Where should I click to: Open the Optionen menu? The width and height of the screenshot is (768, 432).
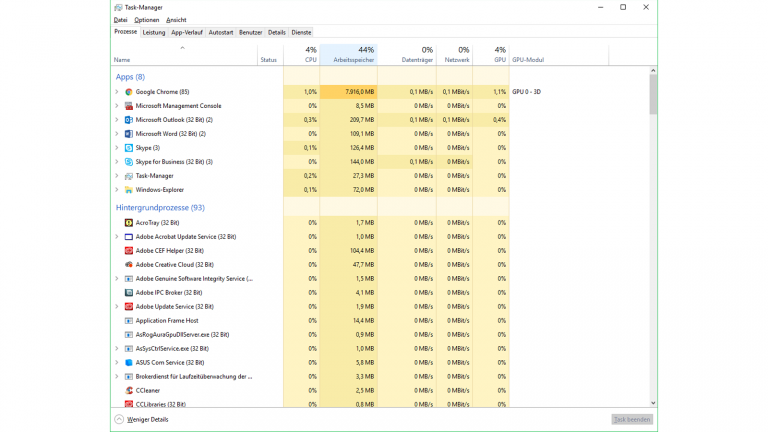(x=147, y=20)
